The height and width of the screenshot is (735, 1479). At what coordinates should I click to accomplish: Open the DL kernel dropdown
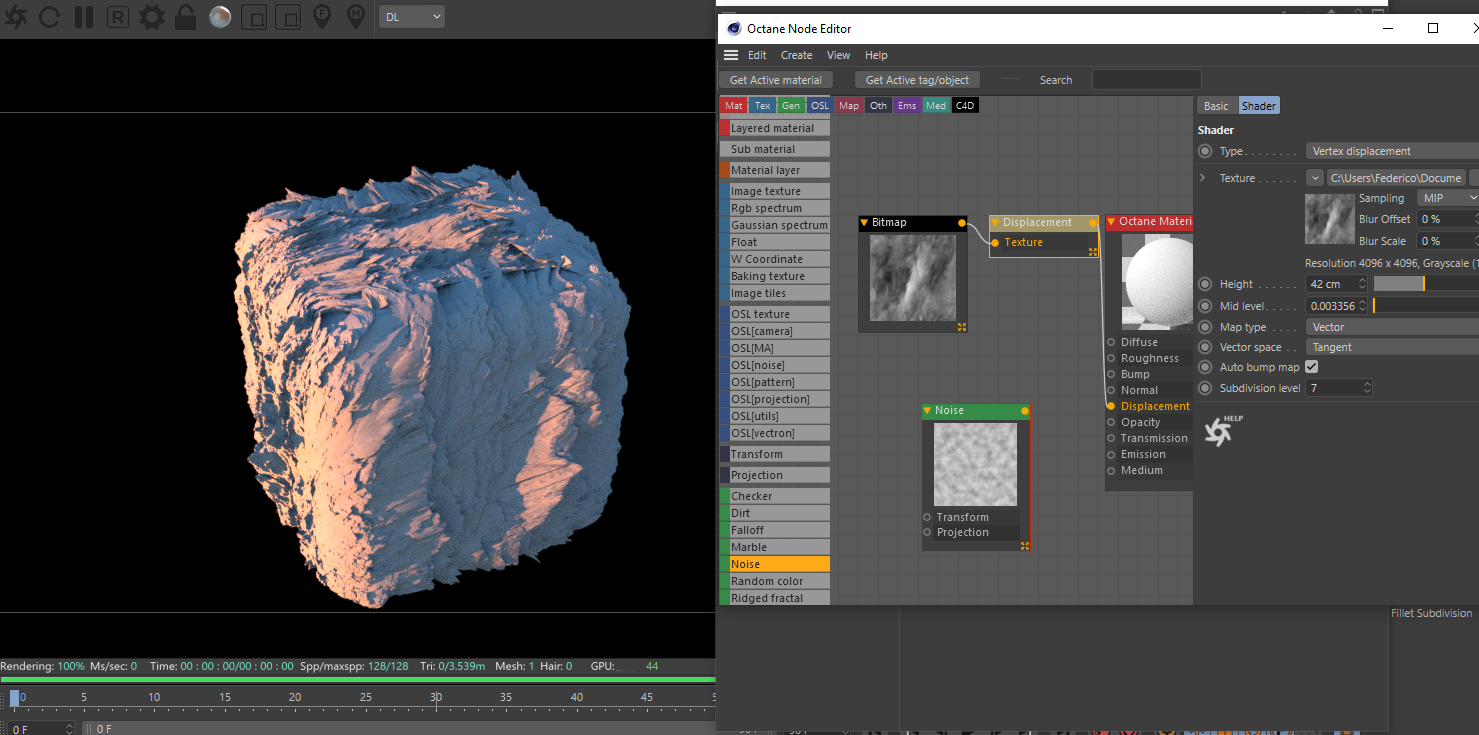click(412, 17)
